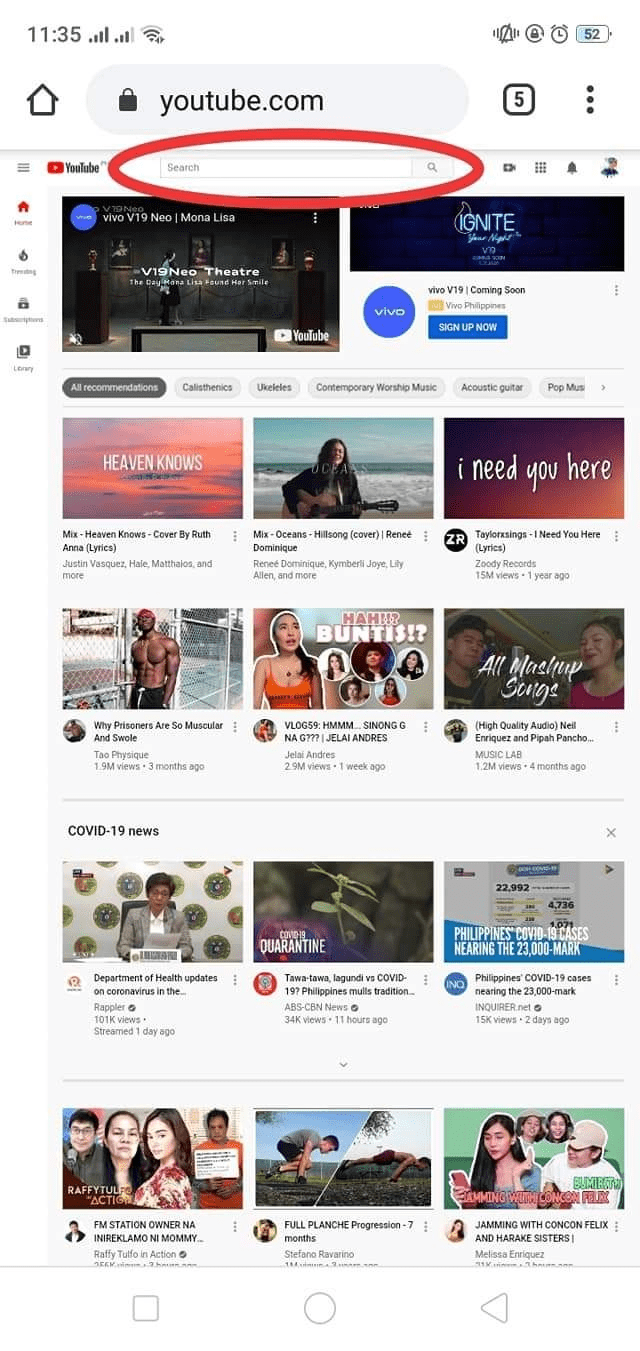640x1351 pixels.
Task: Open the create video camera icon
Action: coord(509,168)
